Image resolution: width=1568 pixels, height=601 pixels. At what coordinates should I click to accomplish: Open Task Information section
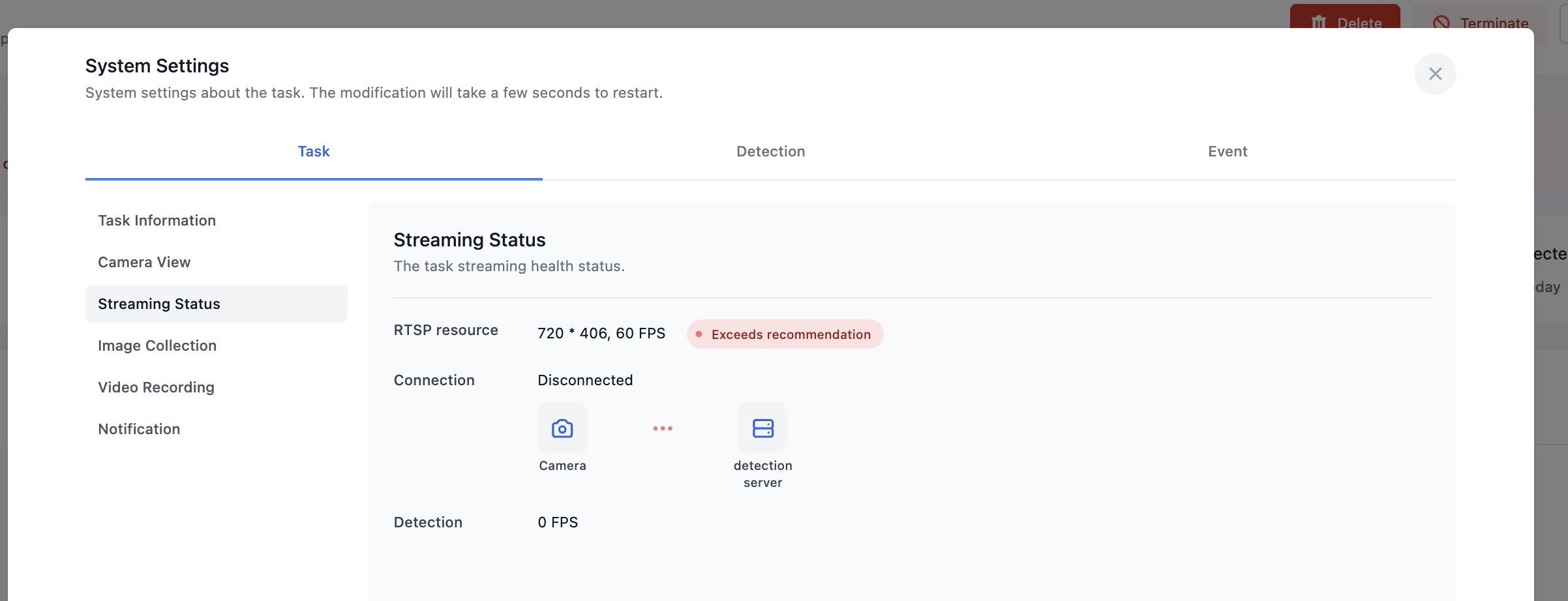(x=157, y=220)
